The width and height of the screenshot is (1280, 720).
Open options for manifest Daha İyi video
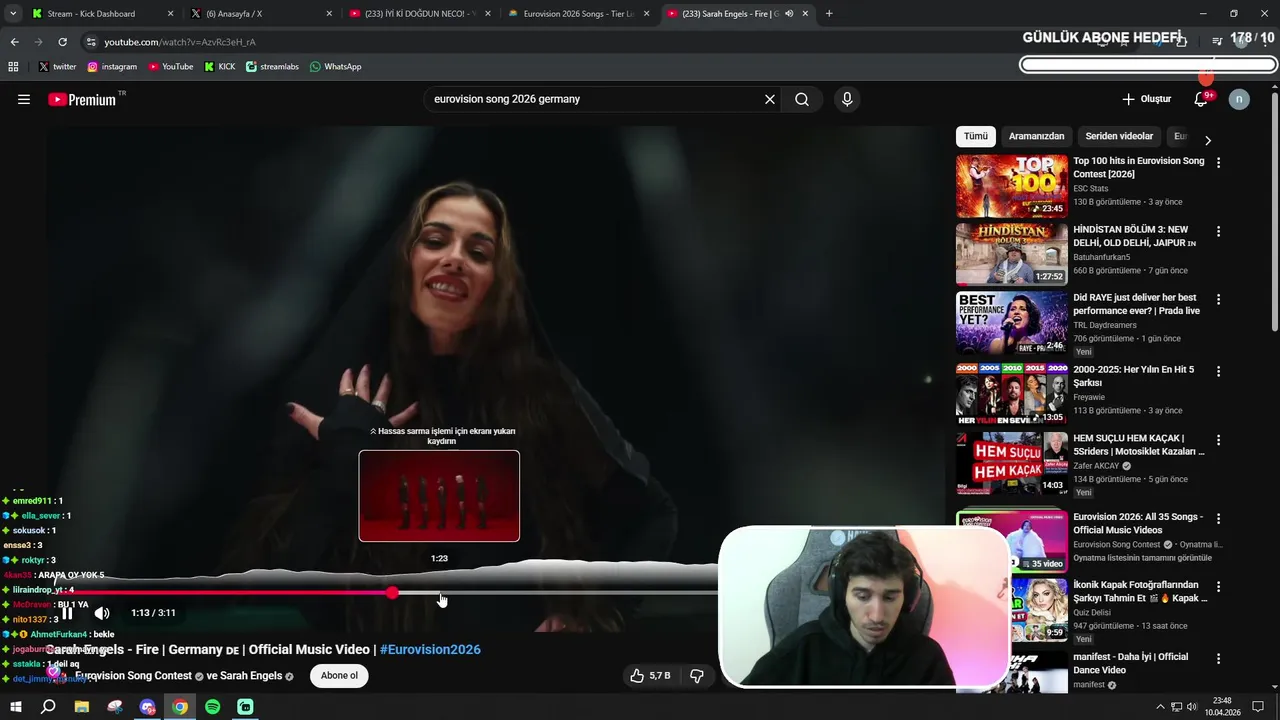click(1218, 659)
